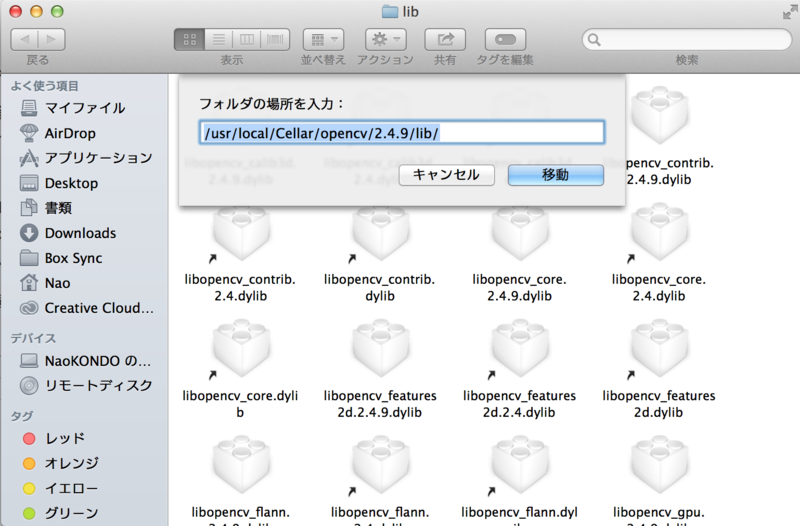Click the forward navigation arrow
The image size is (800, 526).
(52, 39)
